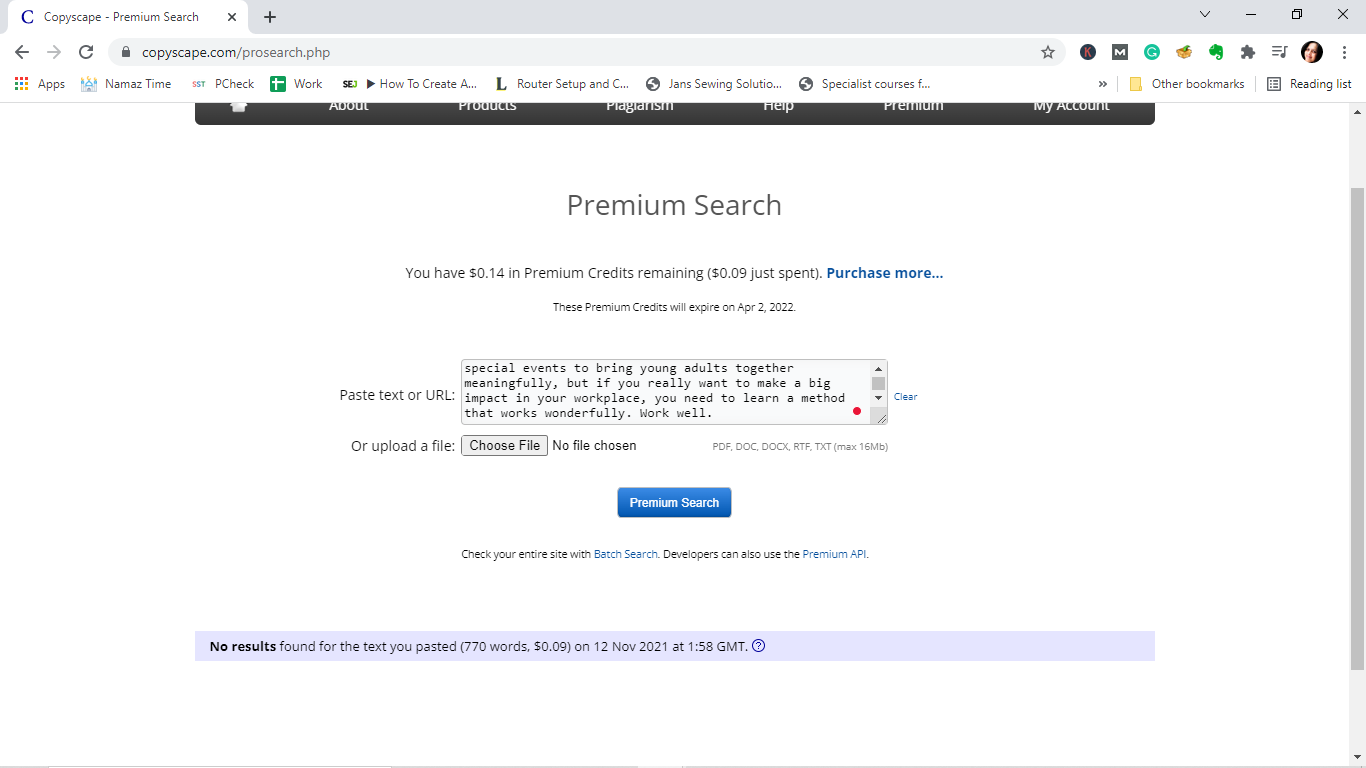Click the text area scroll down arrow
The image size is (1366, 768).
point(878,398)
